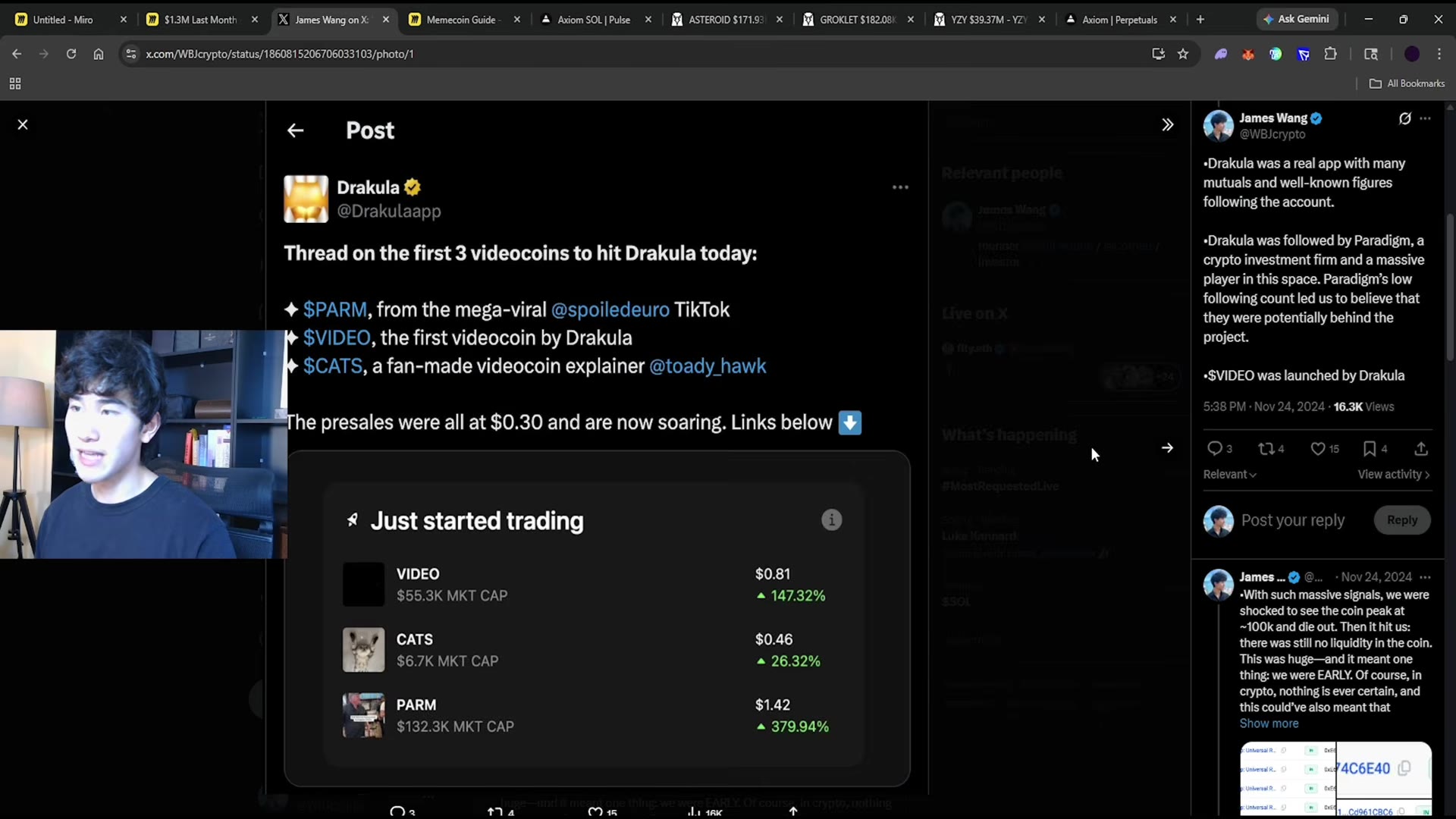Switch to the ASTEROID $171.93 tab
The width and height of the screenshot is (1456, 819).
[x=725, y=20]
